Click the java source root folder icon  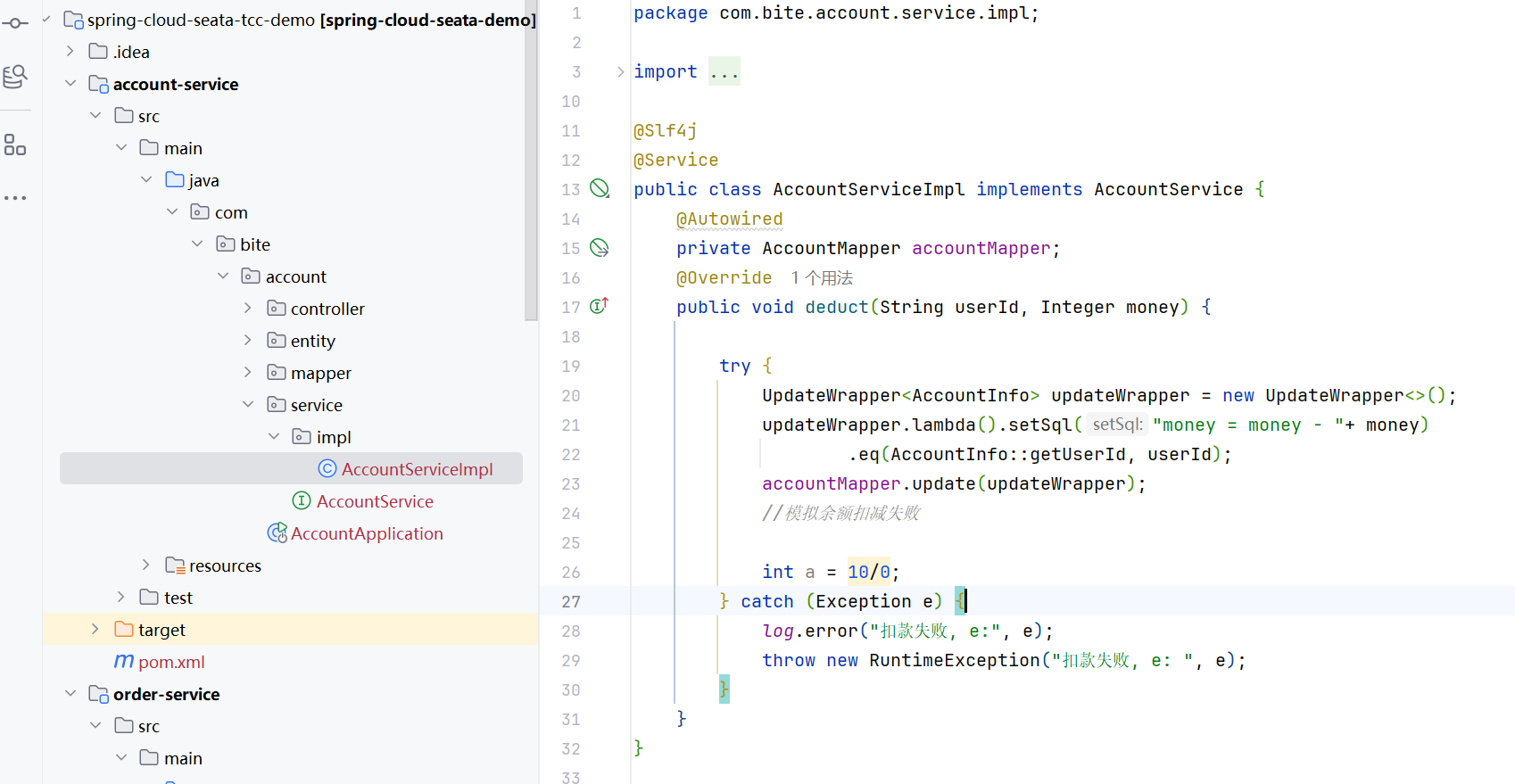point(175,179)
